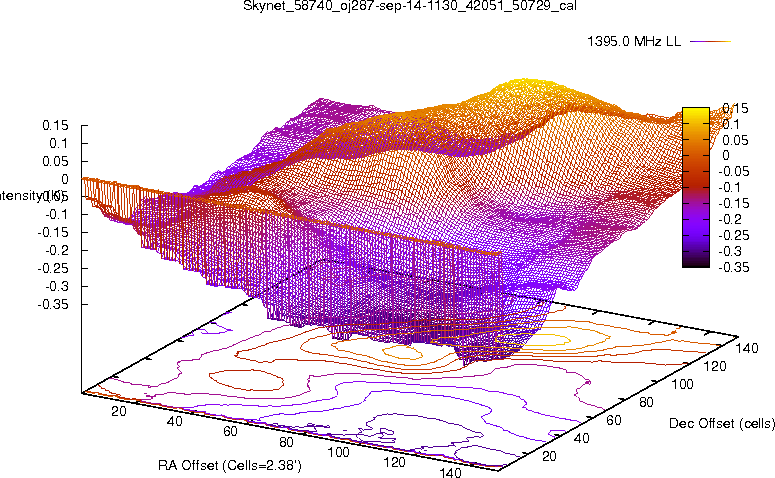Screen dimensions: 775x478
Task: Click the -0.15 label on the color bar
Action: (x=734, y=203)
